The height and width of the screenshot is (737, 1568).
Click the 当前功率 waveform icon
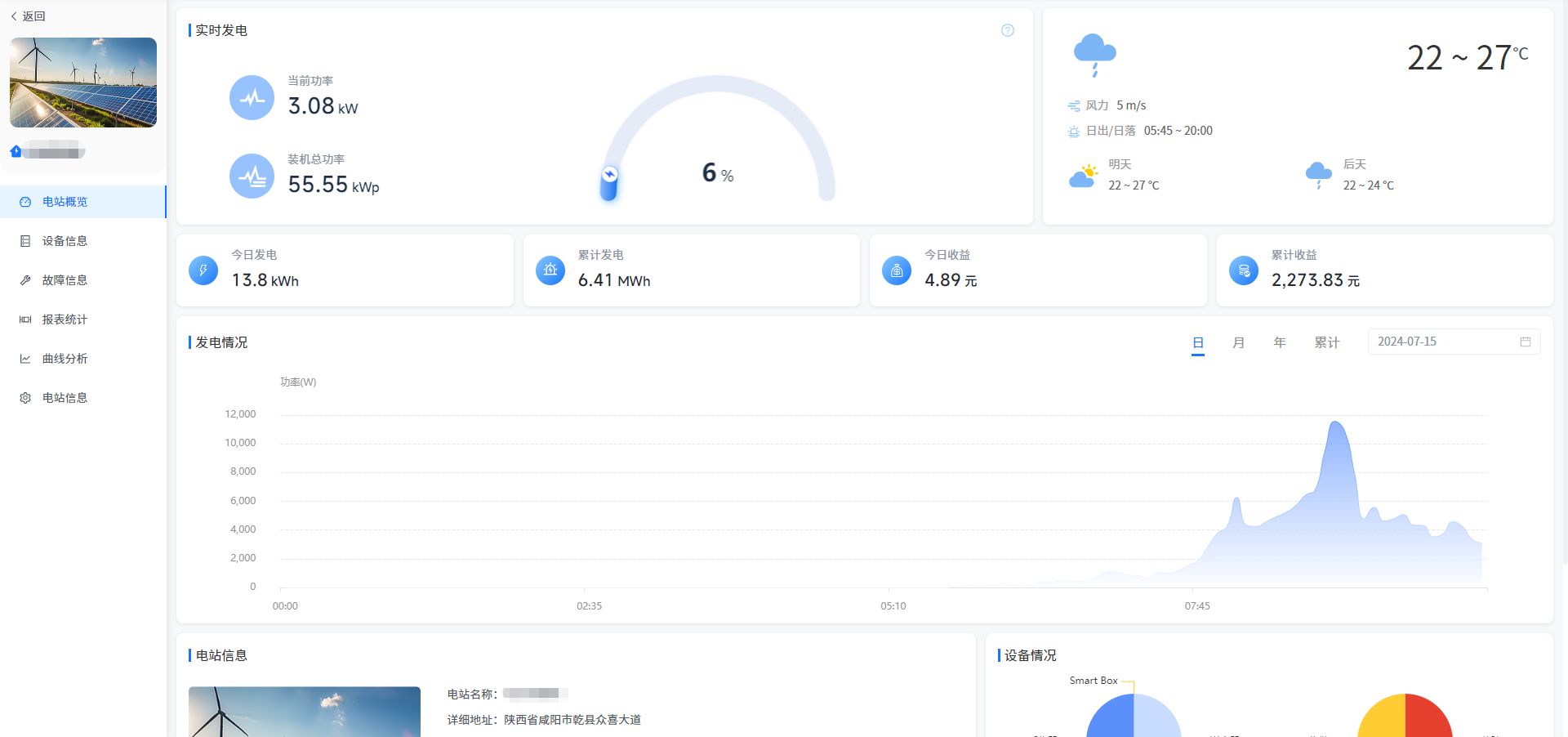[x=252, y=98]
